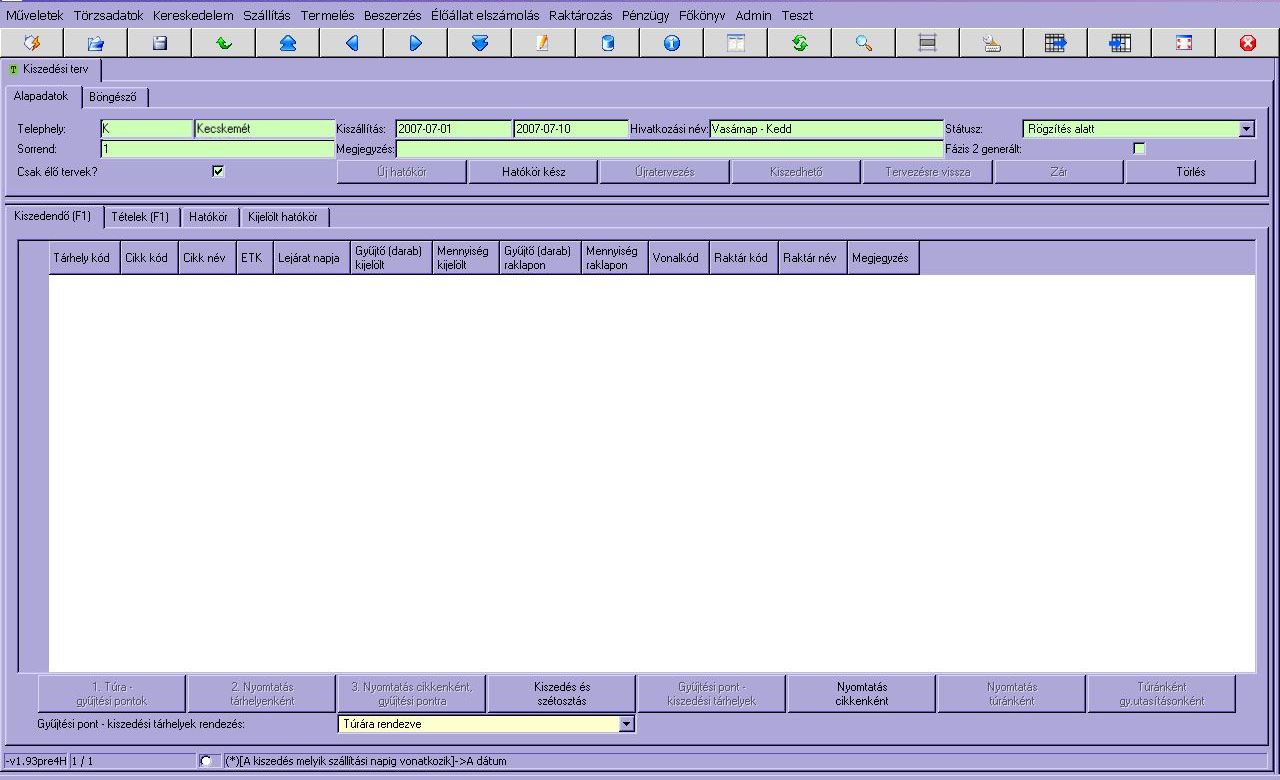Click the grid export arrow-right icon
Screen dimensions: 1280x780
[1056, 43]
